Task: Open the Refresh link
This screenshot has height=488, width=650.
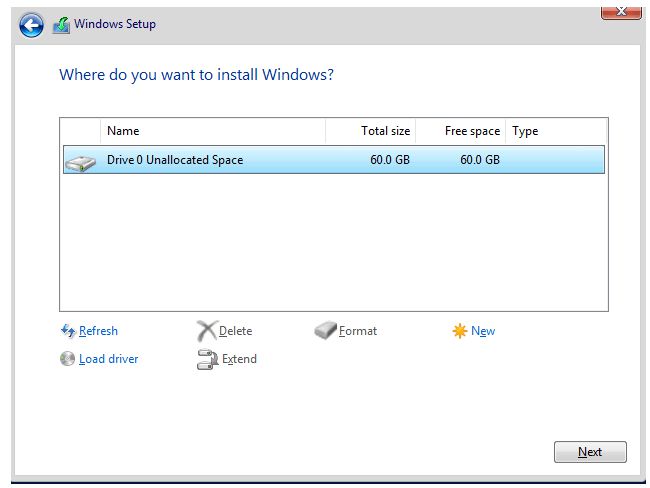Action: (x=98, y=331)
